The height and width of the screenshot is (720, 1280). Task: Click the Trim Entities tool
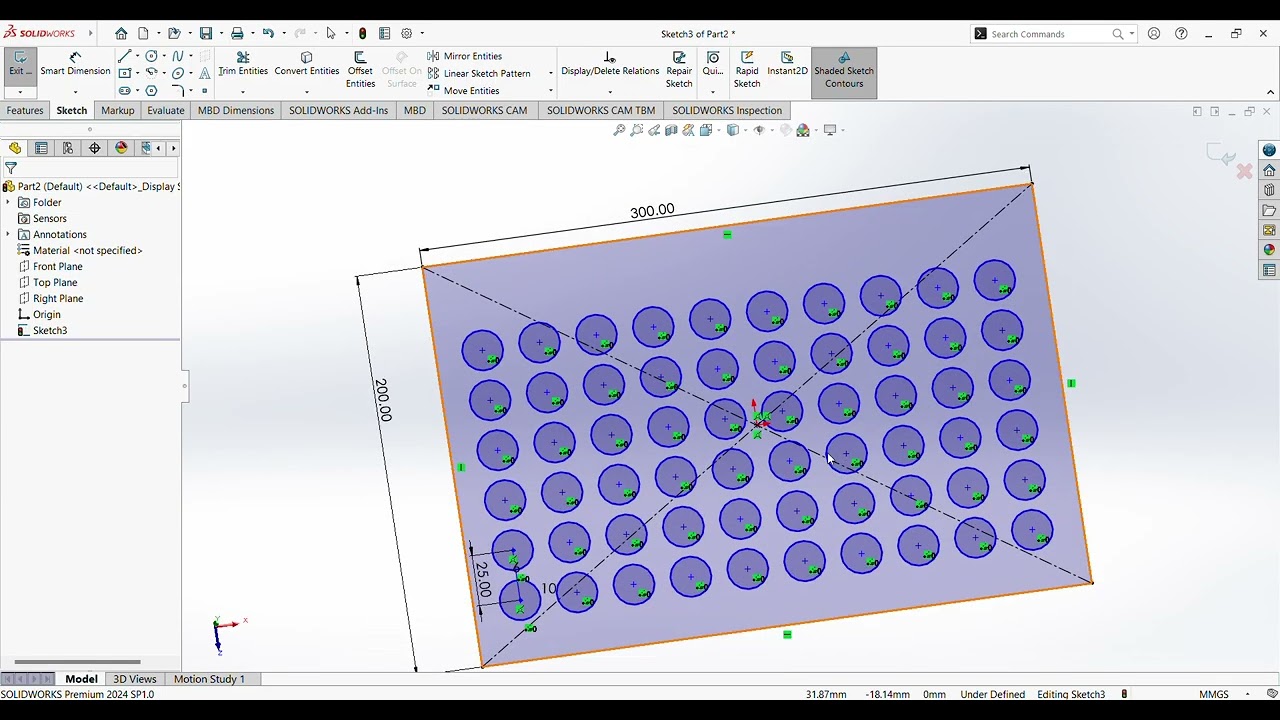(243, 65)
